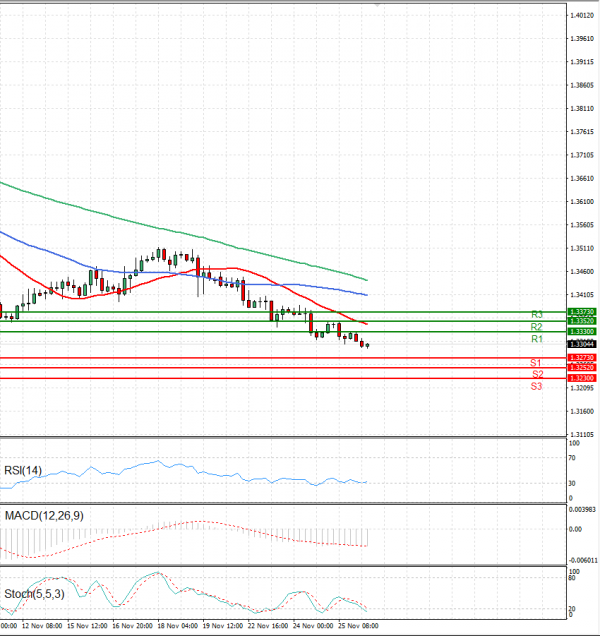Select the S2 support label
The width and height of the screenshot is (600, 636).
tap(536, 374)
